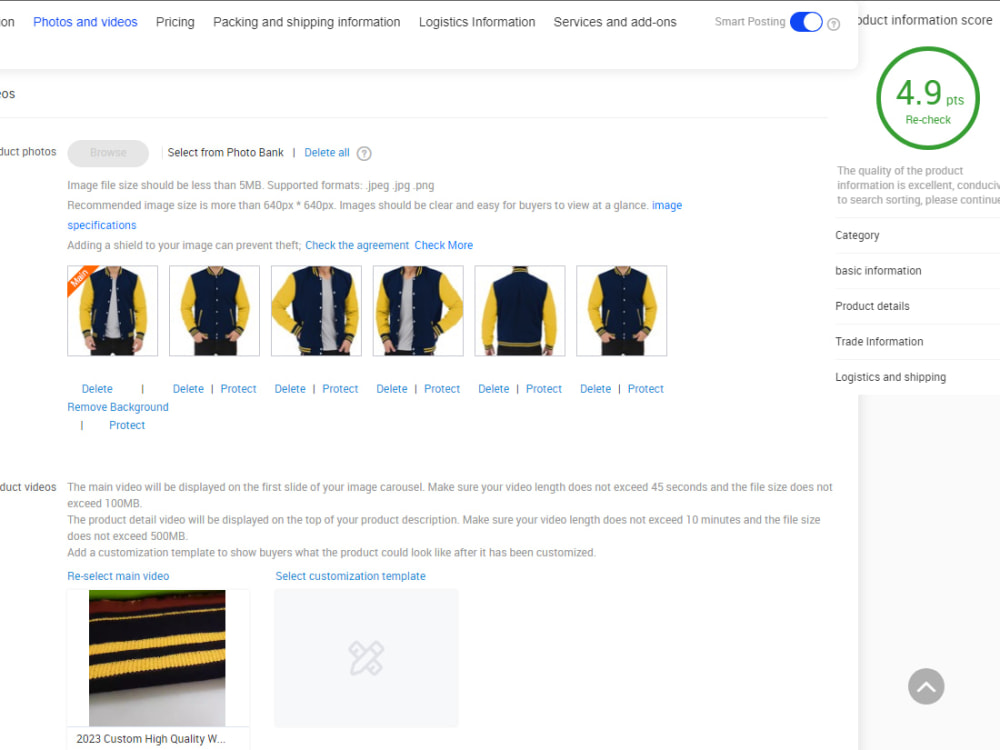Image resolution: width=1000 pixels, height=750 pixels.
Task: Click Remove Background for the main photo
Action: [x=118, y=407]
